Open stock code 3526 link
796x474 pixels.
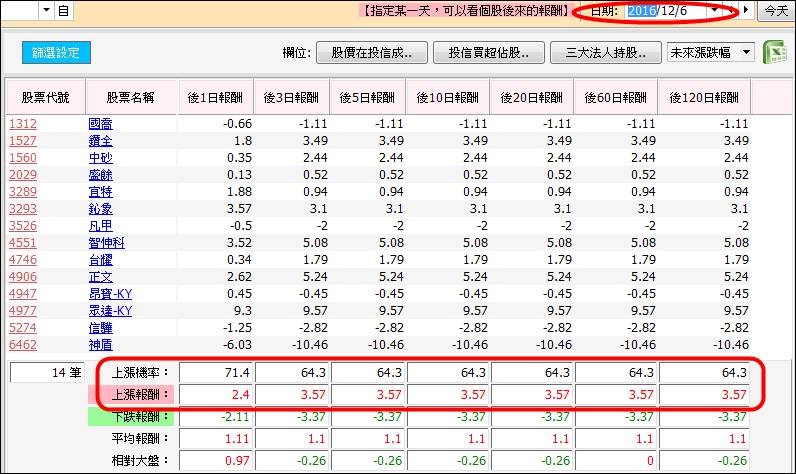pyautogui.click(x=23, y=226)
